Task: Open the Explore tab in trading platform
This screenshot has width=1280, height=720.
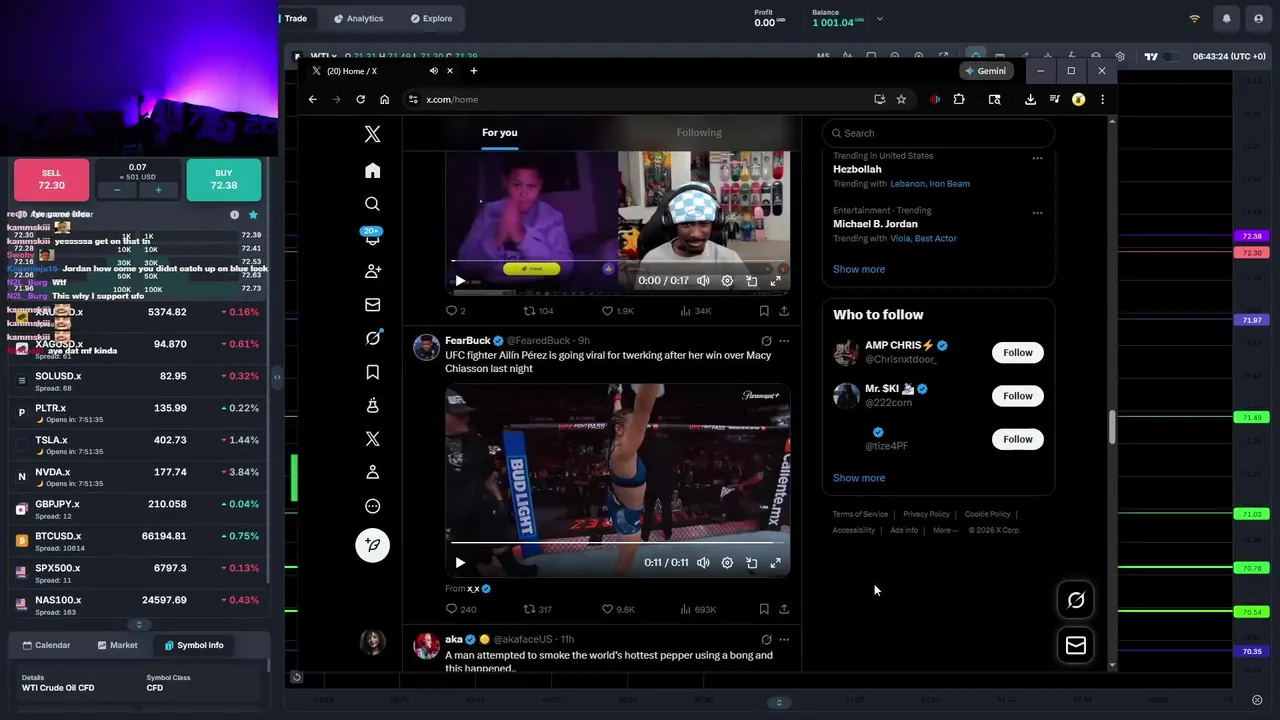Action: [431, 18]
